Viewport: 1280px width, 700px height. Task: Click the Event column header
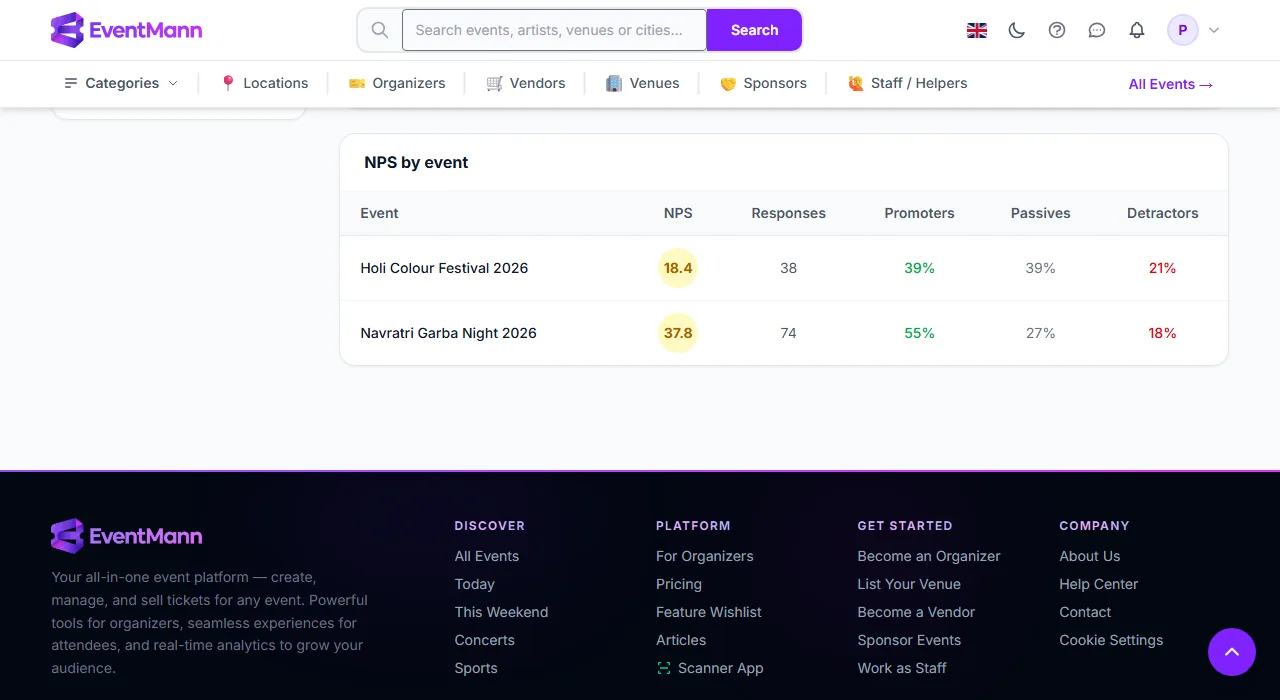click(379, 213)
